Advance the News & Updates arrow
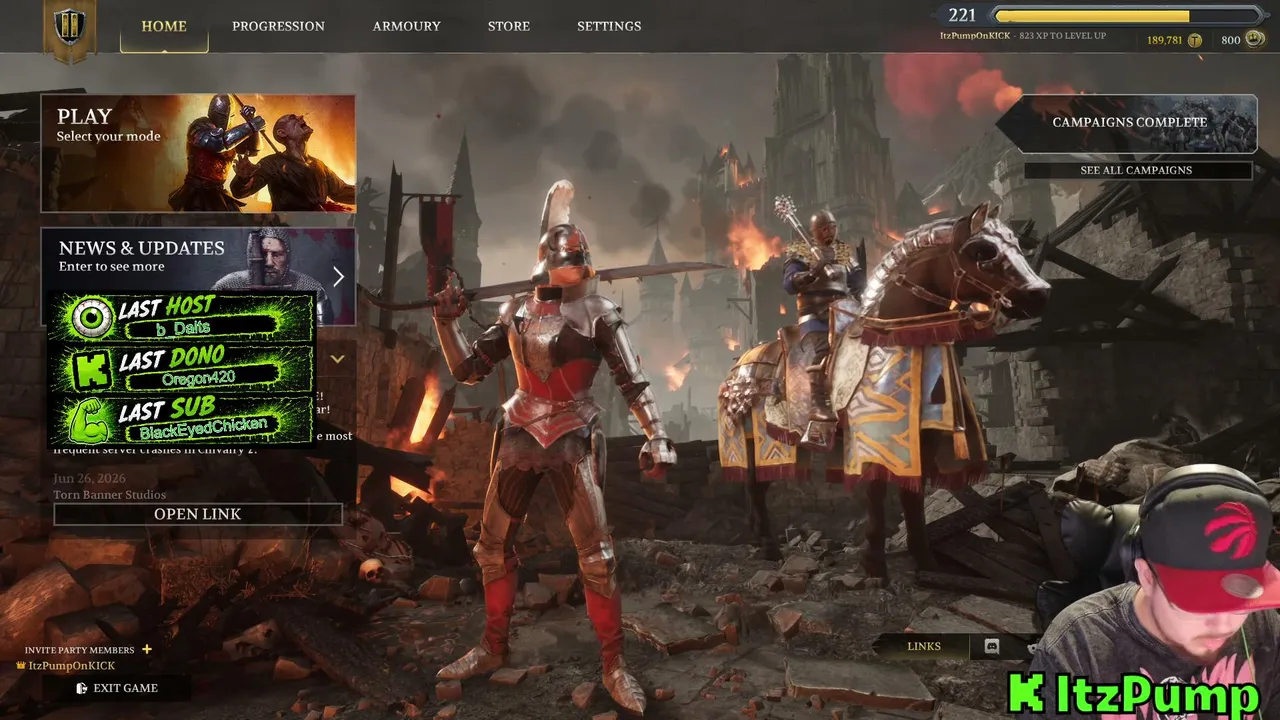1280x720 pixels. coord(338,277)
